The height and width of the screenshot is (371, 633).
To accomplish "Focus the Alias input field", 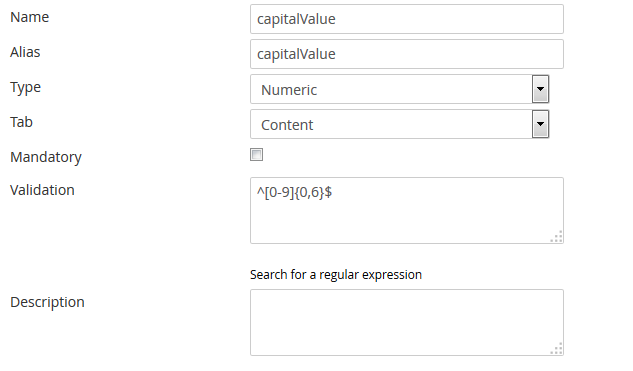I will [407, 54].
